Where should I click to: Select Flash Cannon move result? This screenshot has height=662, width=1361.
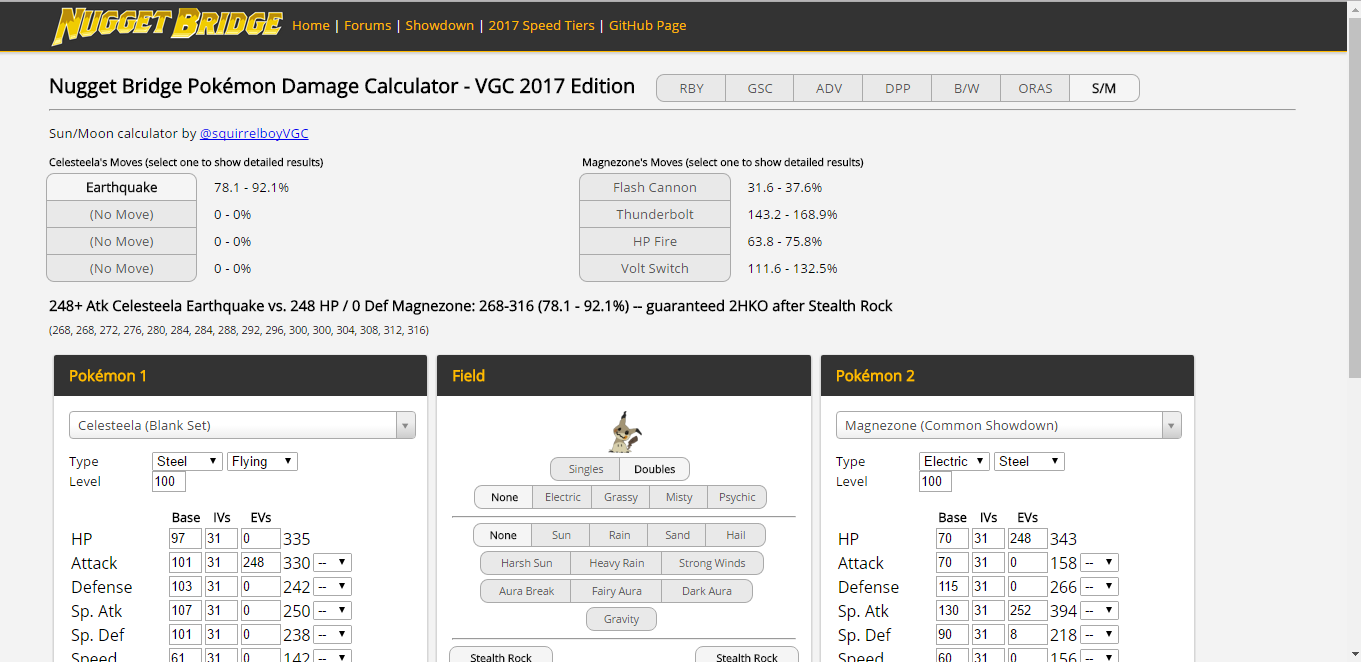[x=654, y=187]
